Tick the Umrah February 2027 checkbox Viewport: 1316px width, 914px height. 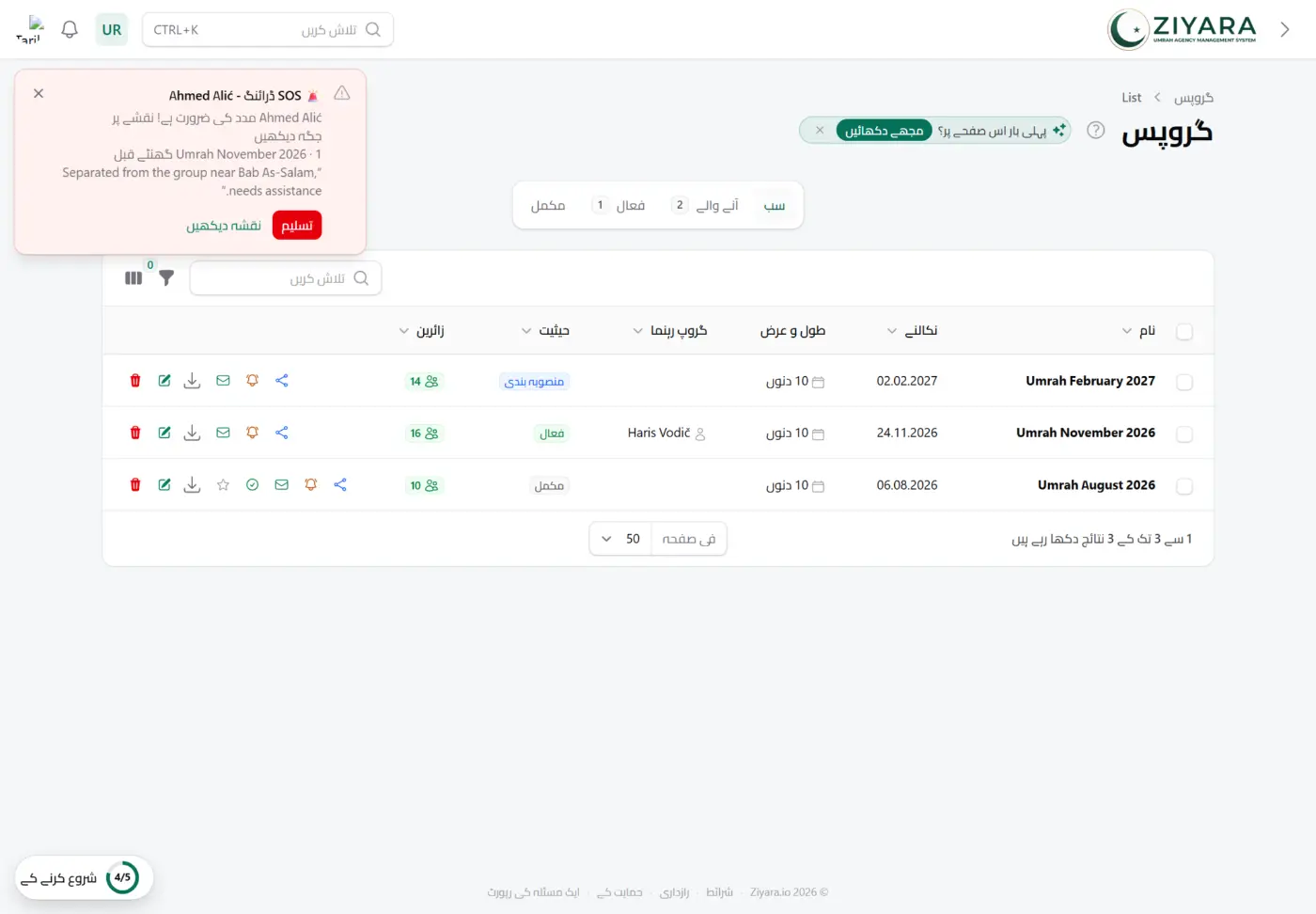coord(1184,382)
